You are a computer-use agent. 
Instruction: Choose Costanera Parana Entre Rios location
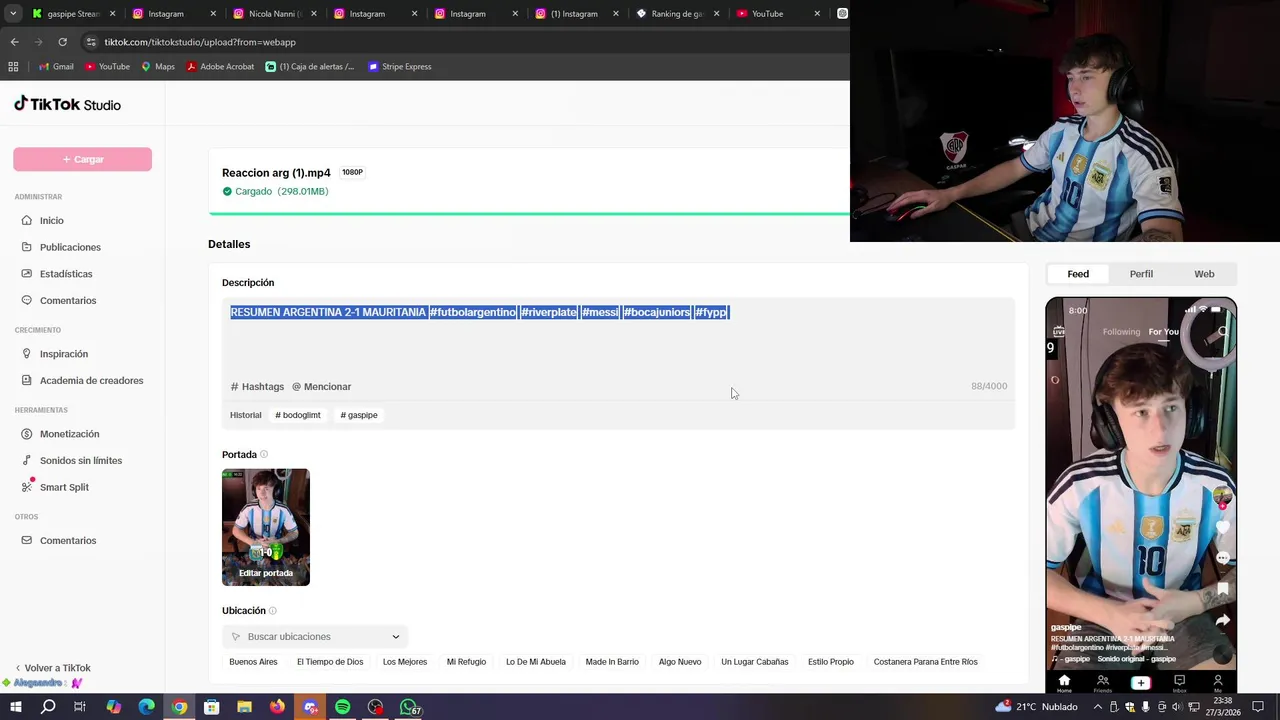click(x=926, y=662)
